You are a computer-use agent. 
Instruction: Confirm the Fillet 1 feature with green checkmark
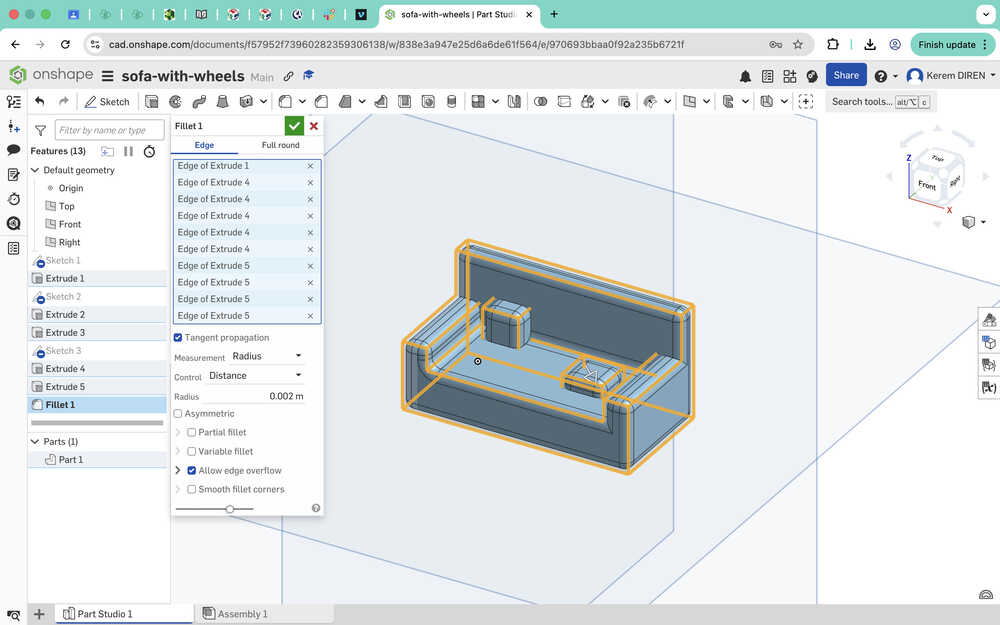[x=294, y=126]
